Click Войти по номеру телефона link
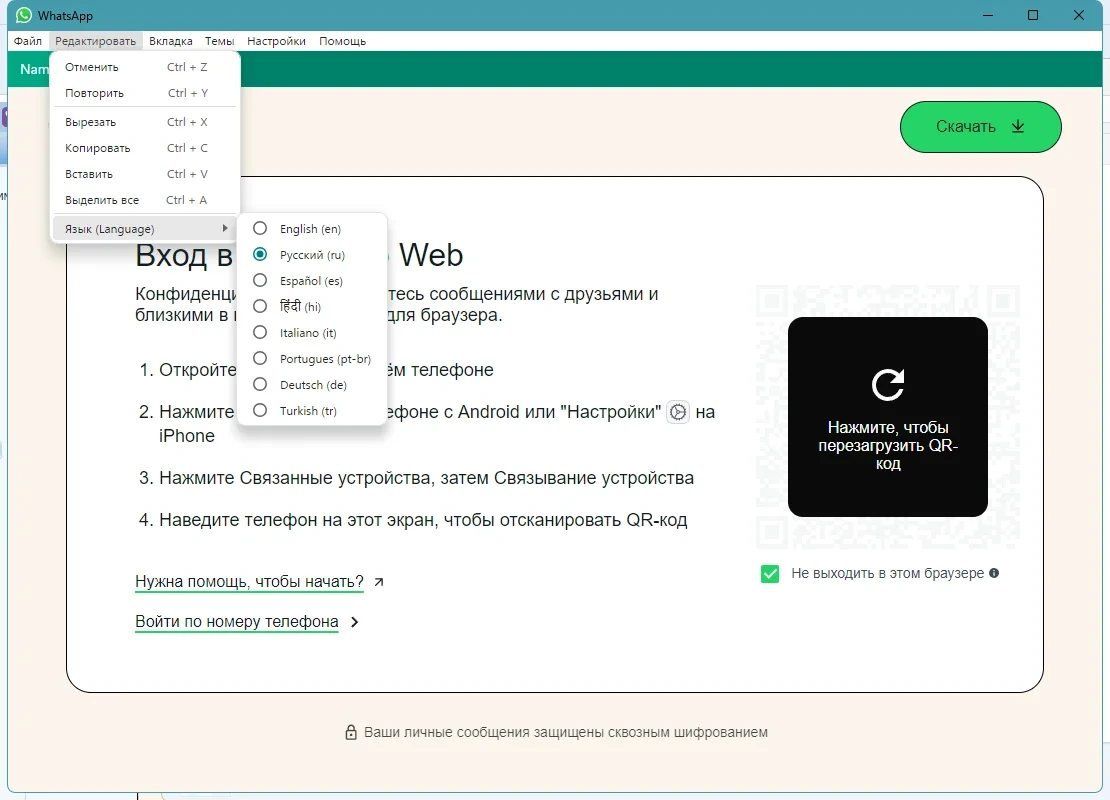Image resolution: width=1110 pixels, height=800 pixels. (236, 622)
